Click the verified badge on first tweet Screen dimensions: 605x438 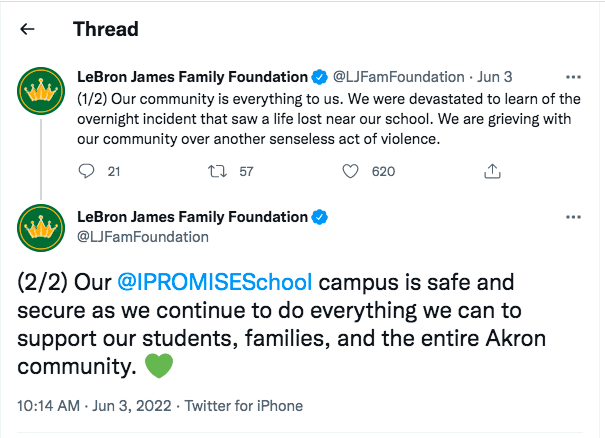tap(319, 77)
